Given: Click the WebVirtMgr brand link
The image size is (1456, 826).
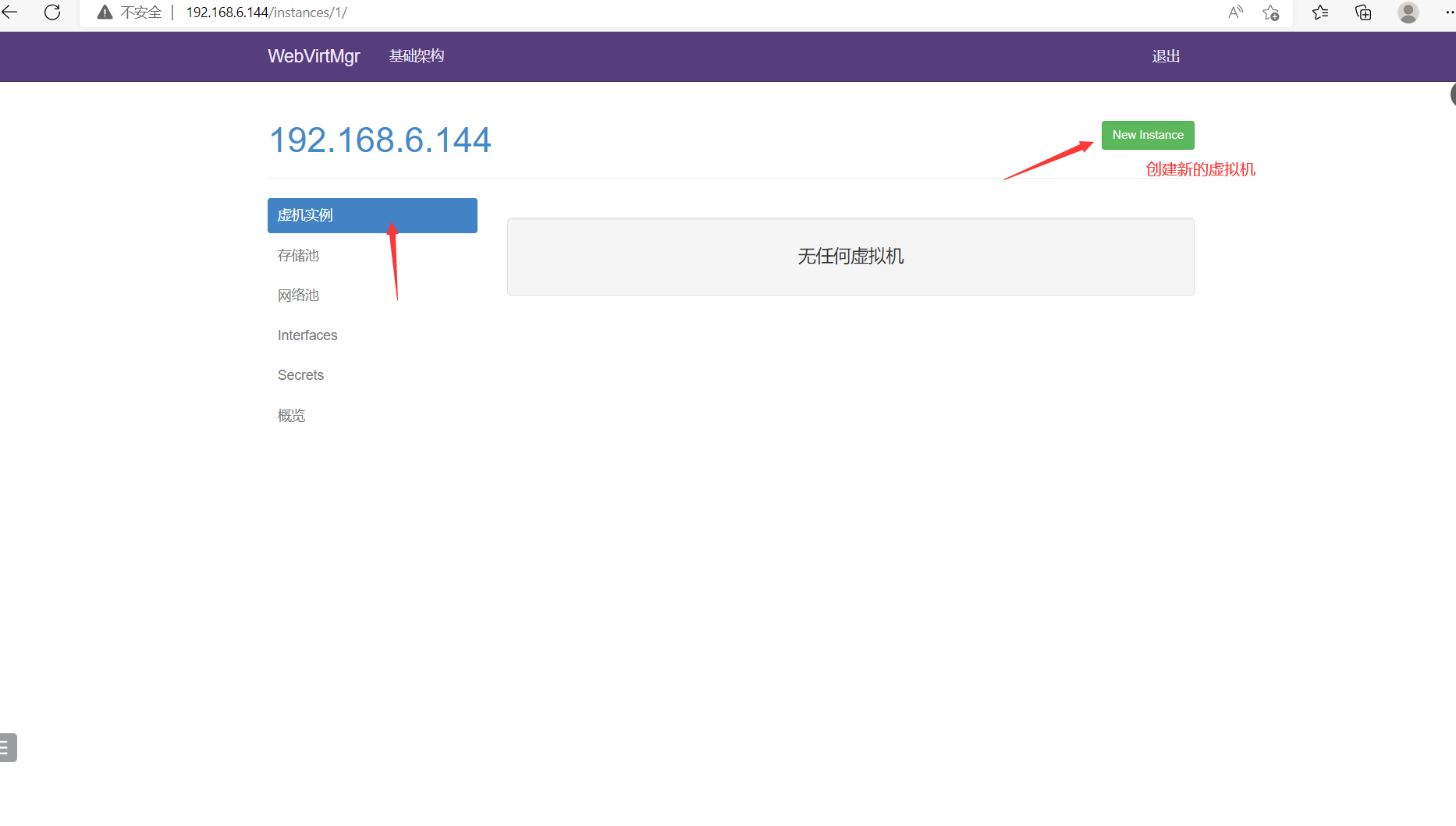Looking at the screenshot, I should [x=314, y=56].
